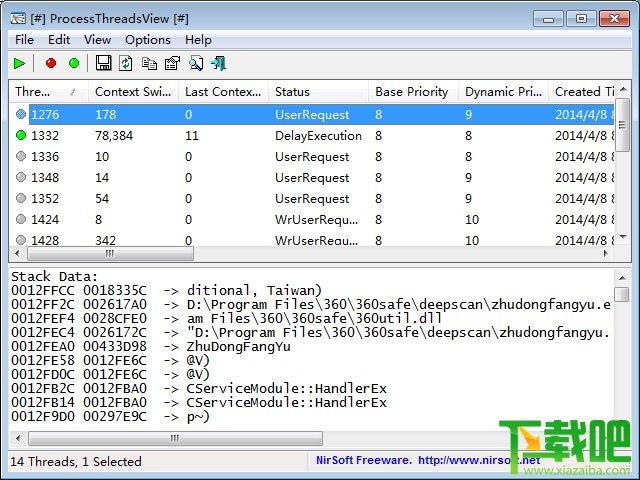Click gray status circle of thread 1336
Screen dimensions: 640x480
coord(21,156)
